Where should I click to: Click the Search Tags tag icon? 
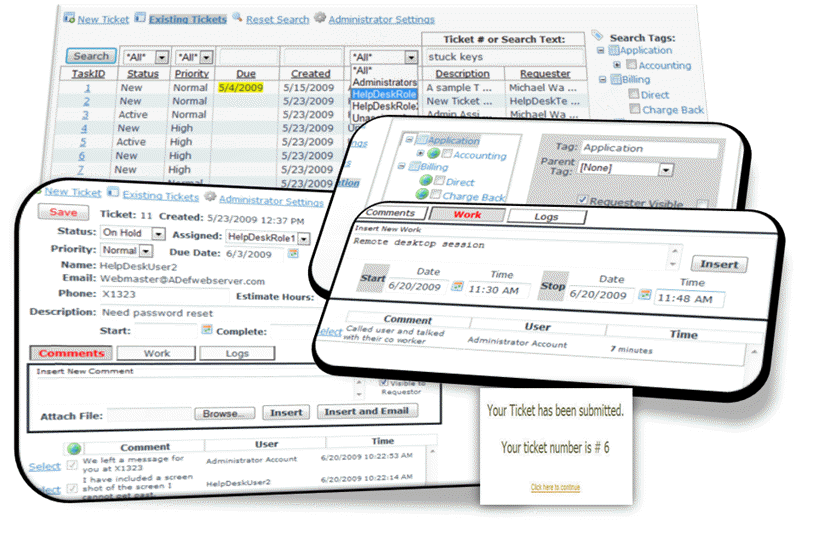click(x=598, y=36)
